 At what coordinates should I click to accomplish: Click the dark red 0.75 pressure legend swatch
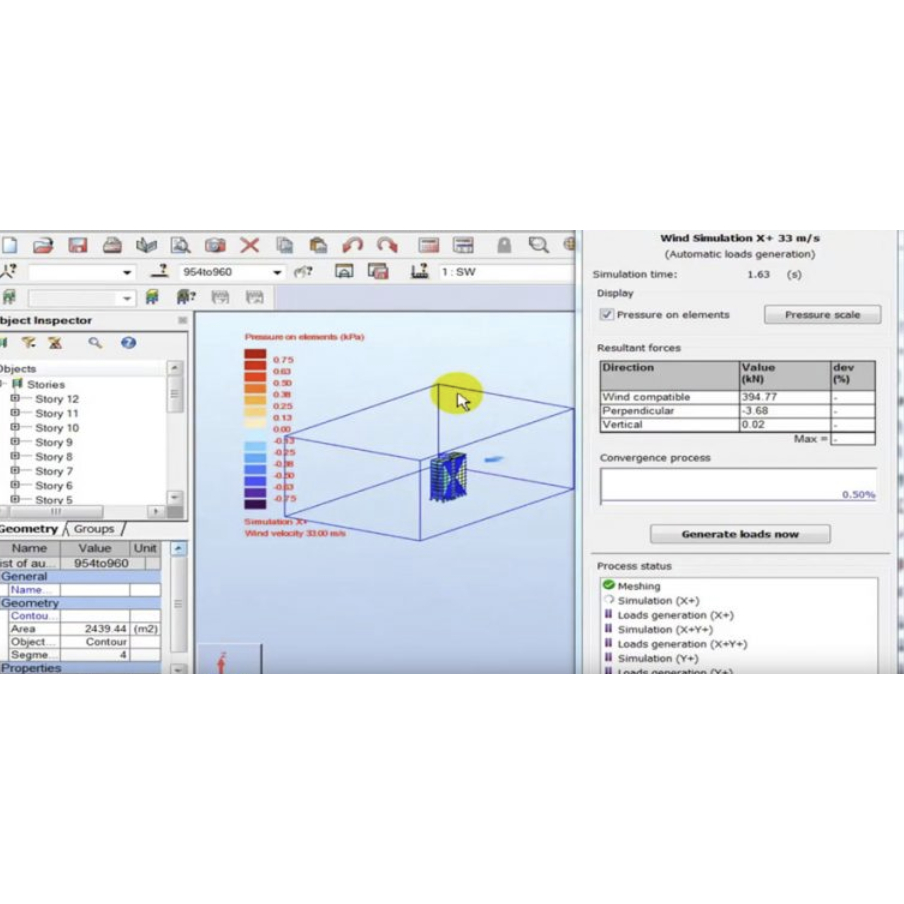255,355
